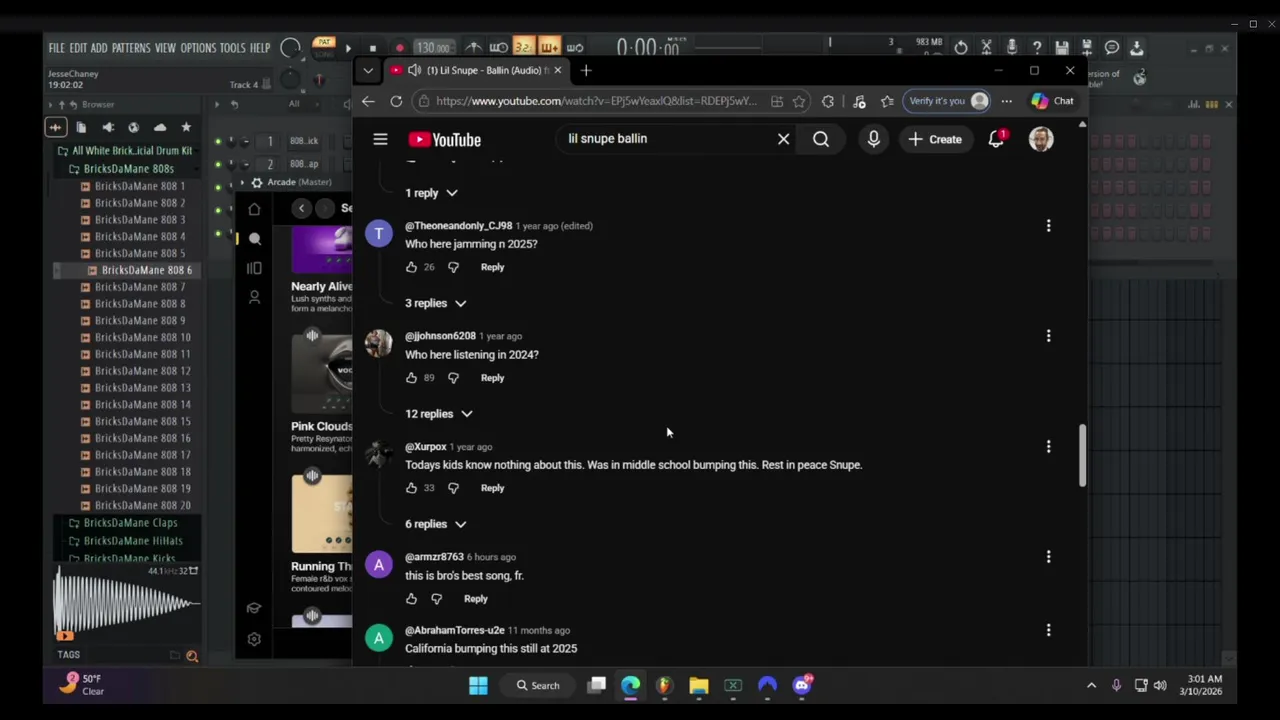Open the TOOLS menu in FL Studio

232,48
